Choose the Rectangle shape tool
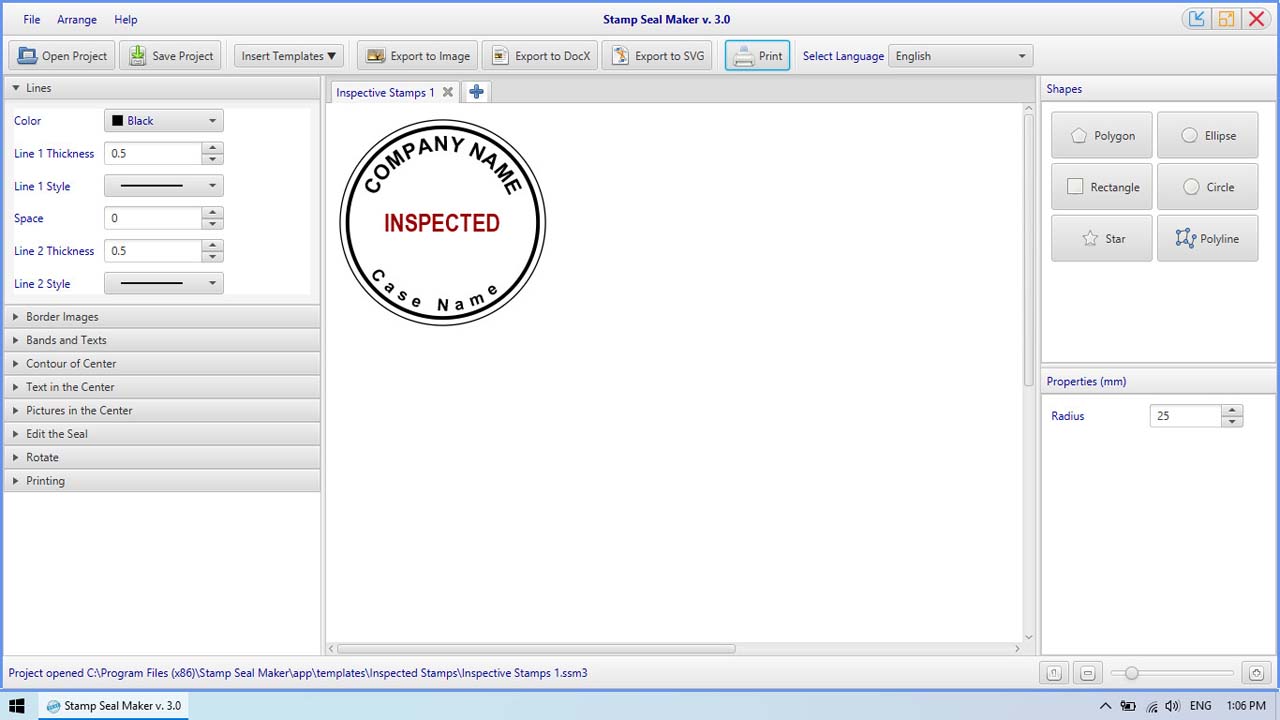The image size is (1280, 720). pyautogui.click(x=1101, y=187)
